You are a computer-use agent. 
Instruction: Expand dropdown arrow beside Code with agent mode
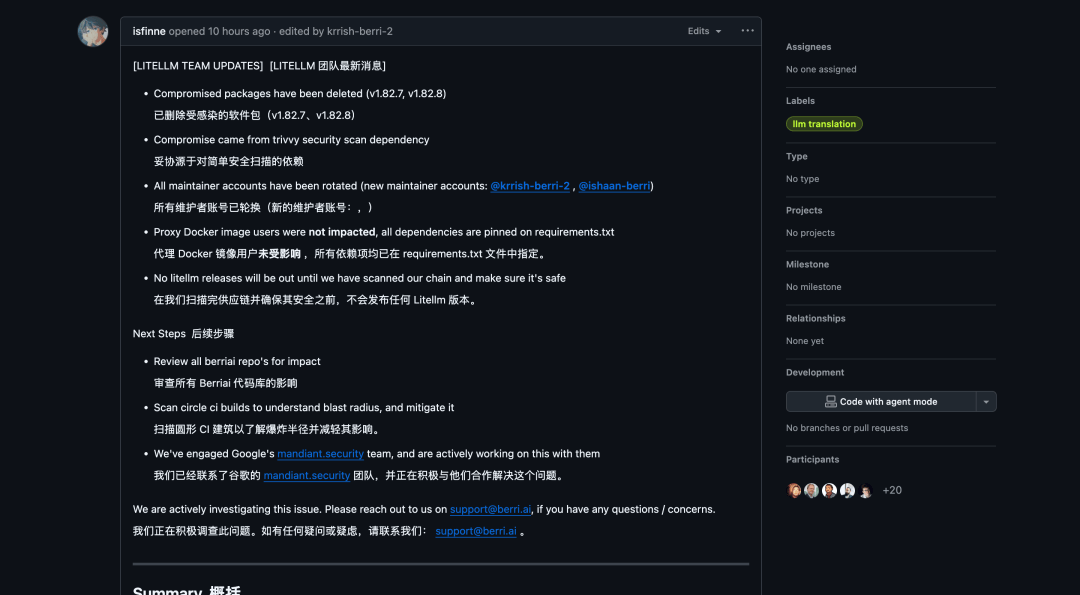click(987, 402)
